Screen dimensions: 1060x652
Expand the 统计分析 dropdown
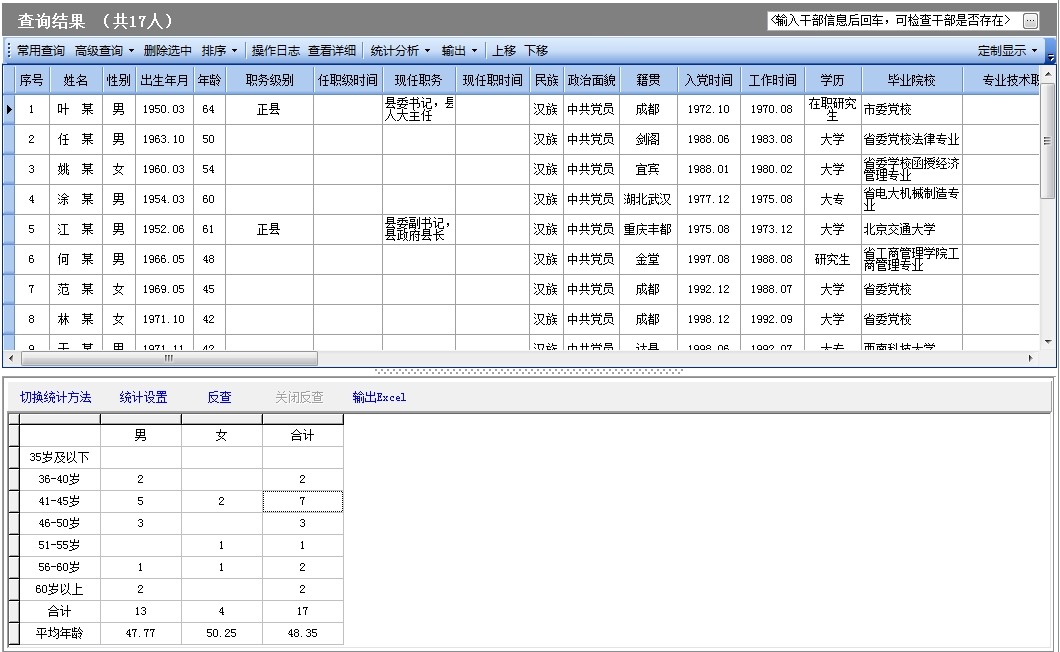point(400,51)
